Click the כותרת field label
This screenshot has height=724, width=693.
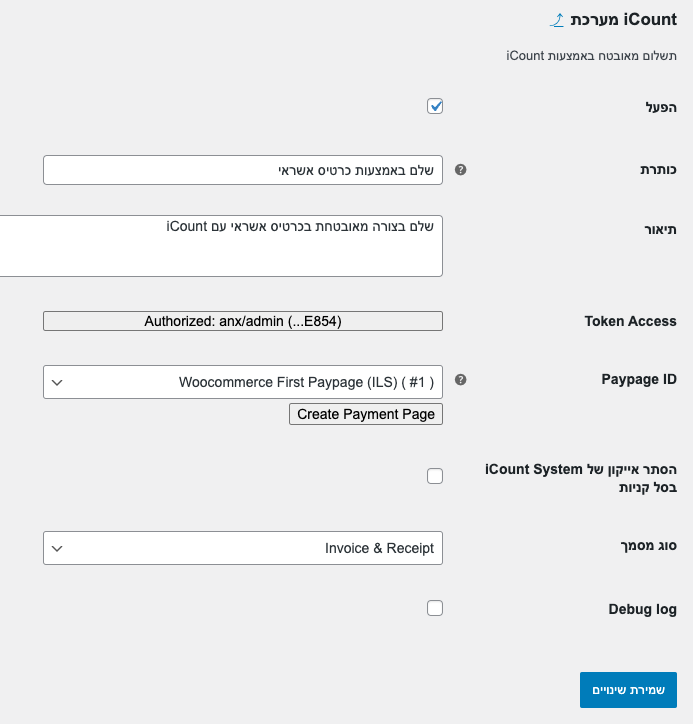click(658, 170)
